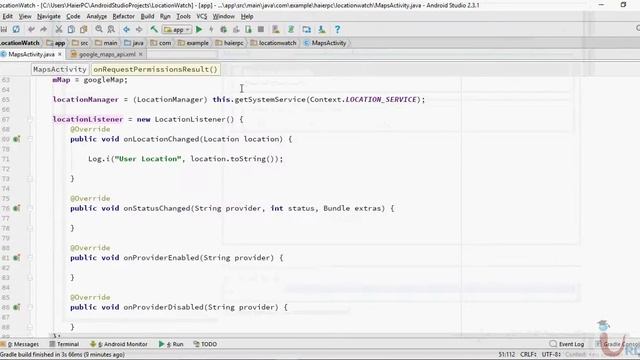Collapse the onStatusChanged method fold marker
Image resolution: width=640 pixels, height=360 pixels.
[30, 208]
